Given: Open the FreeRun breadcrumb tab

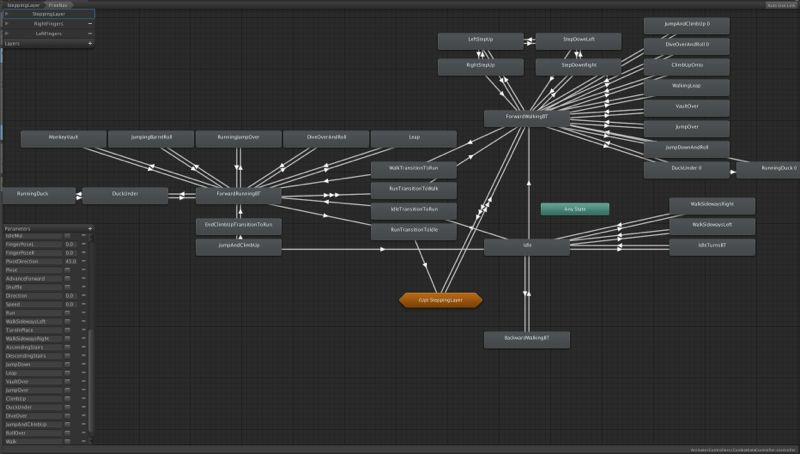Looking at the screenshot, I should (59, 5).
